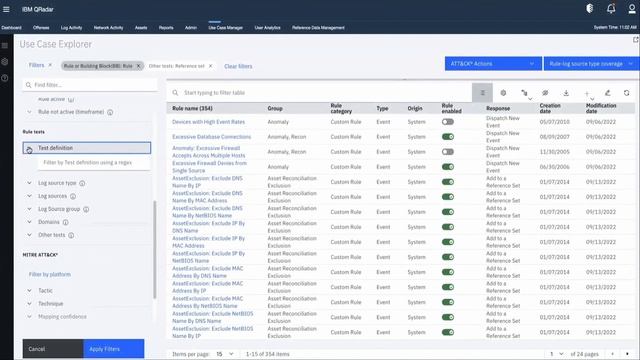Click the shield security icon in header
Screen dimensions: 640x360
589,9
